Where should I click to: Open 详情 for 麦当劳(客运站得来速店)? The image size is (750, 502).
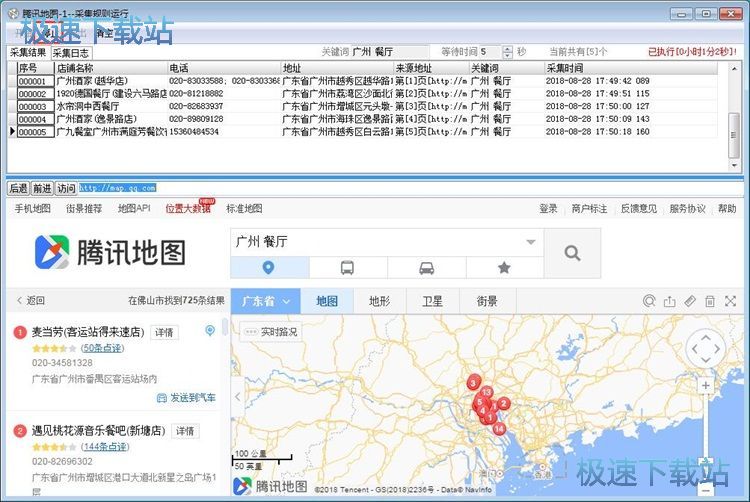[164, 332]
